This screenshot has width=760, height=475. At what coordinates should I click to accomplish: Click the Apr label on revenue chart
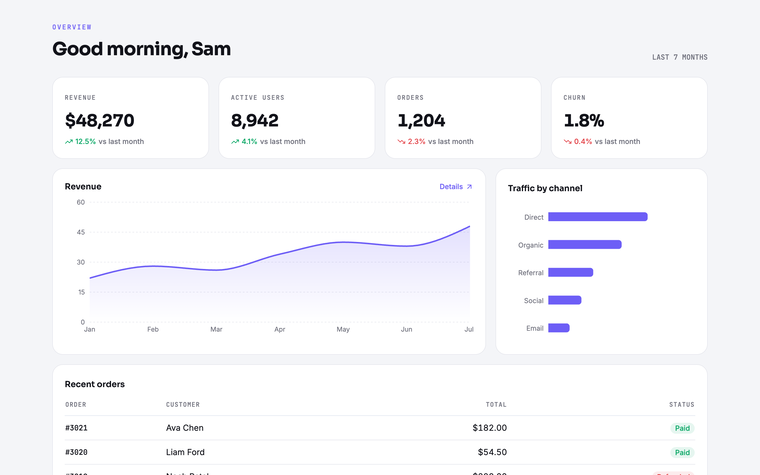pos(280,329)
